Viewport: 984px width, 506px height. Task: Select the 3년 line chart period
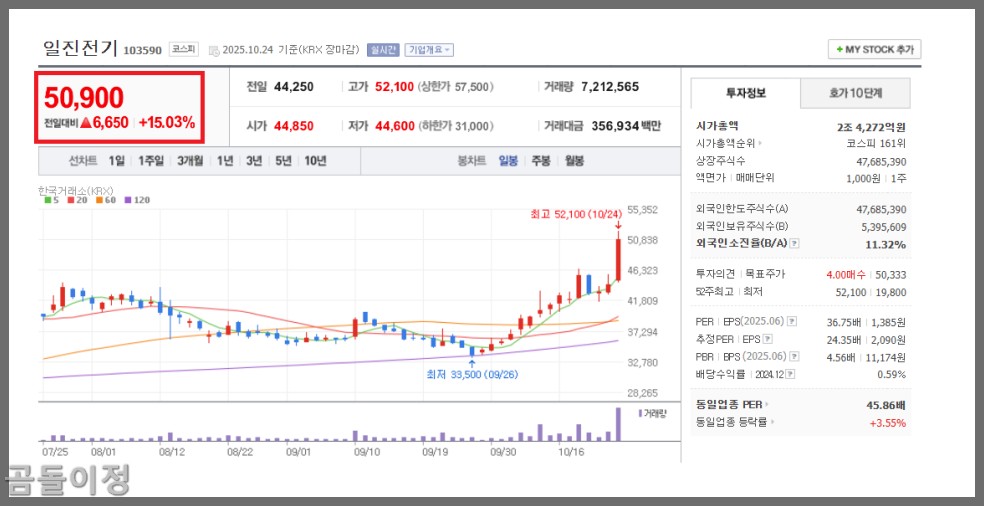click(x=254, y=161)
